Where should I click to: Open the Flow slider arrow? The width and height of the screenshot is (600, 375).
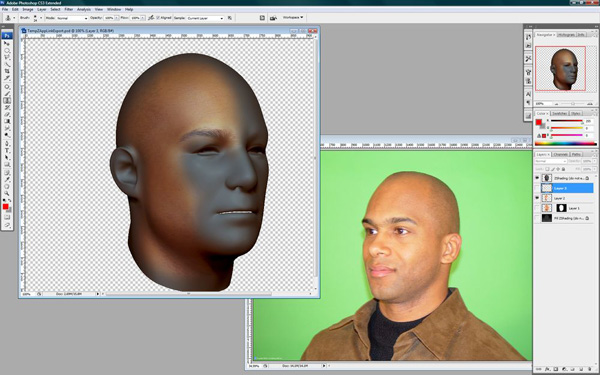pyautogui.click(x=143, y=18)
